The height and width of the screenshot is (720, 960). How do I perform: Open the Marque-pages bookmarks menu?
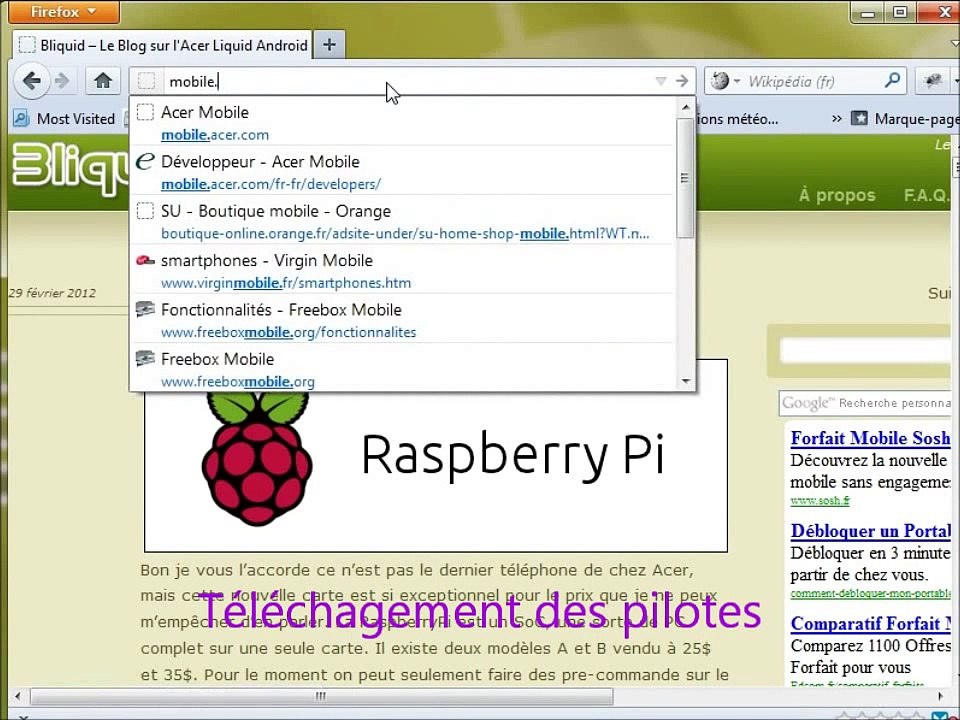tap(905, 119)
